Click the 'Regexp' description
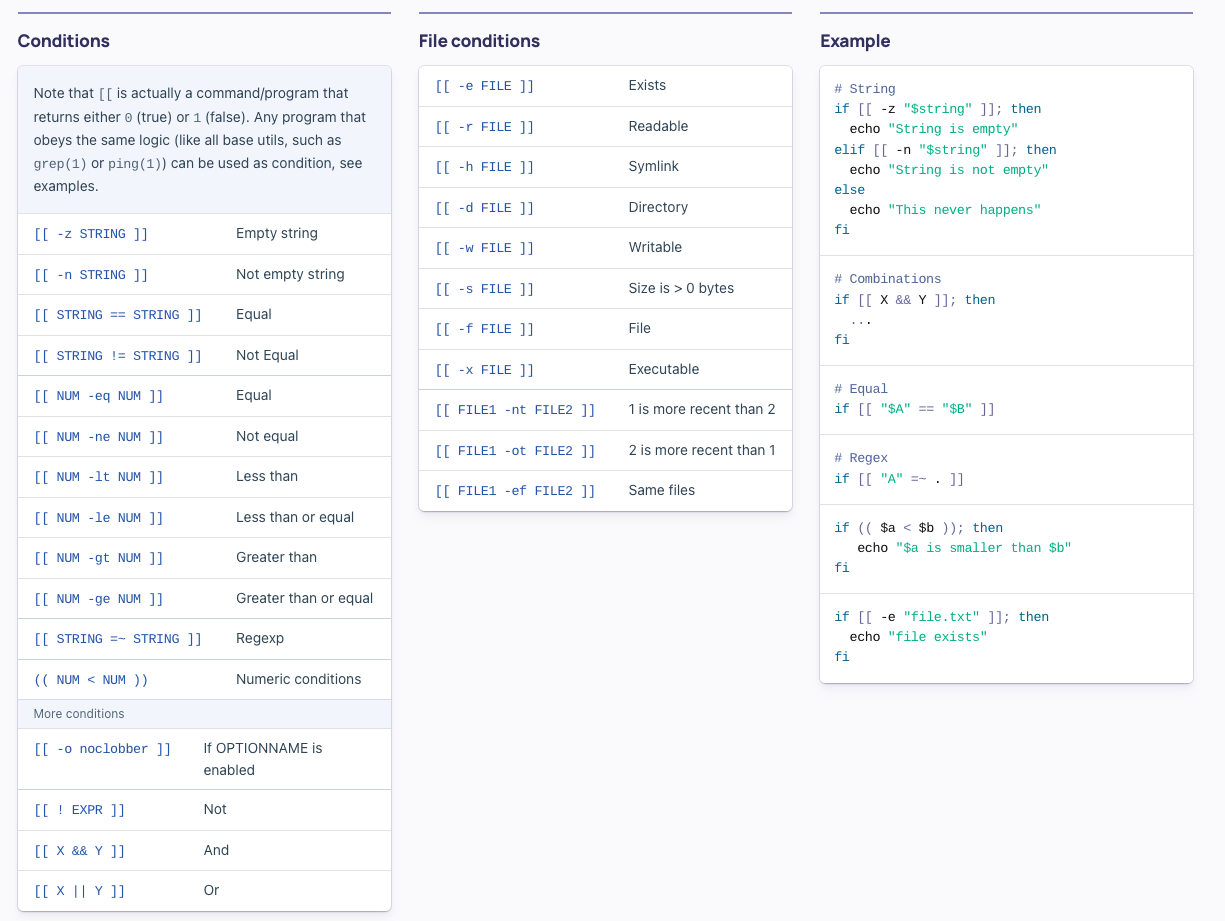1225x921 pixels. pyautogui.click(x=261, y=638)
